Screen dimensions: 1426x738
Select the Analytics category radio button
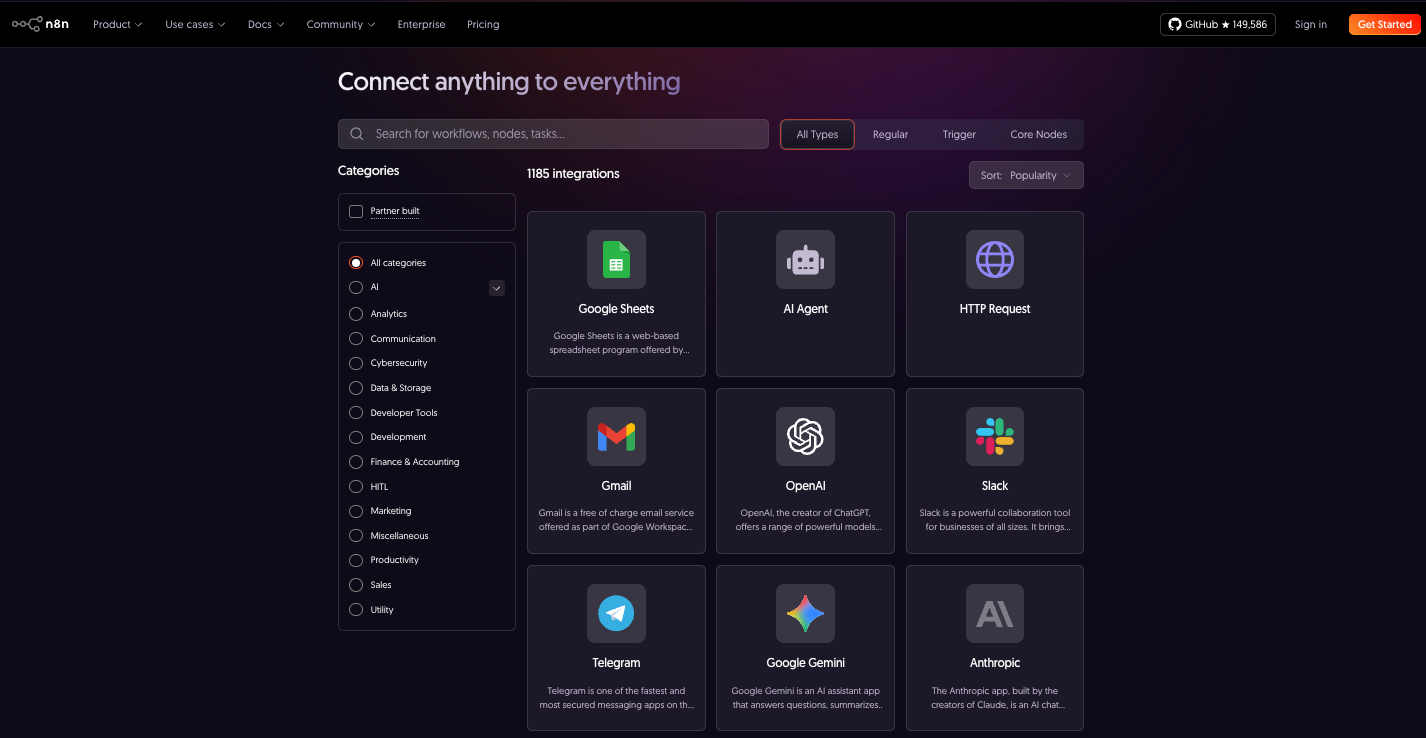click(x=356, y=314)
